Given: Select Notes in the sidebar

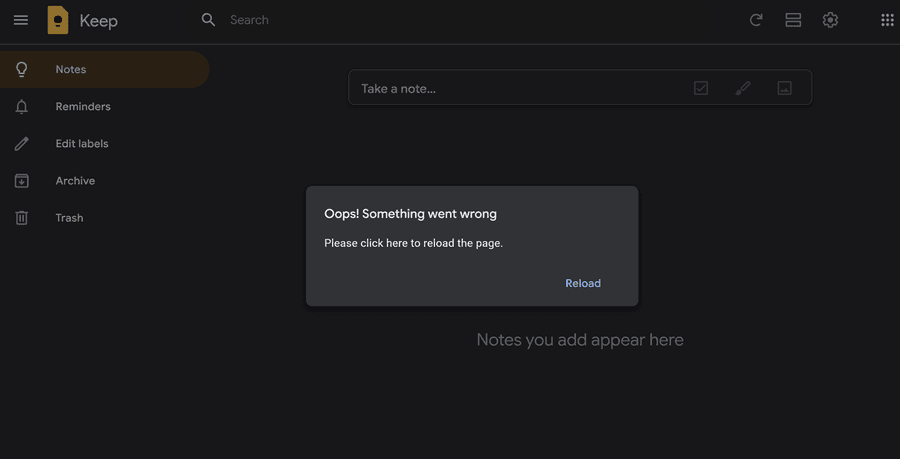Looking at the screenshot, I should point(71,70).
